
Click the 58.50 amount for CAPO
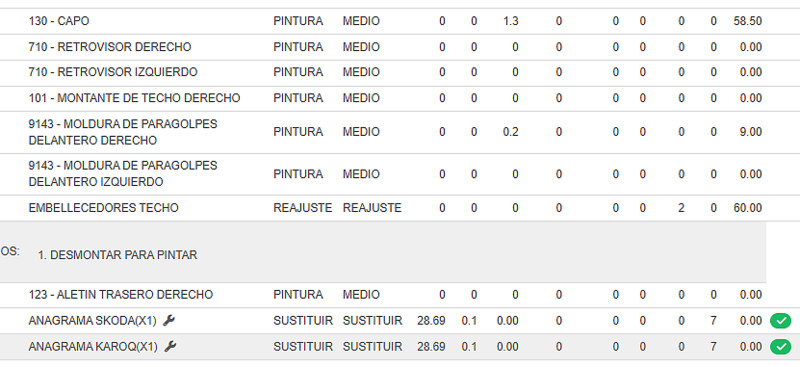[x=747, y=21]
